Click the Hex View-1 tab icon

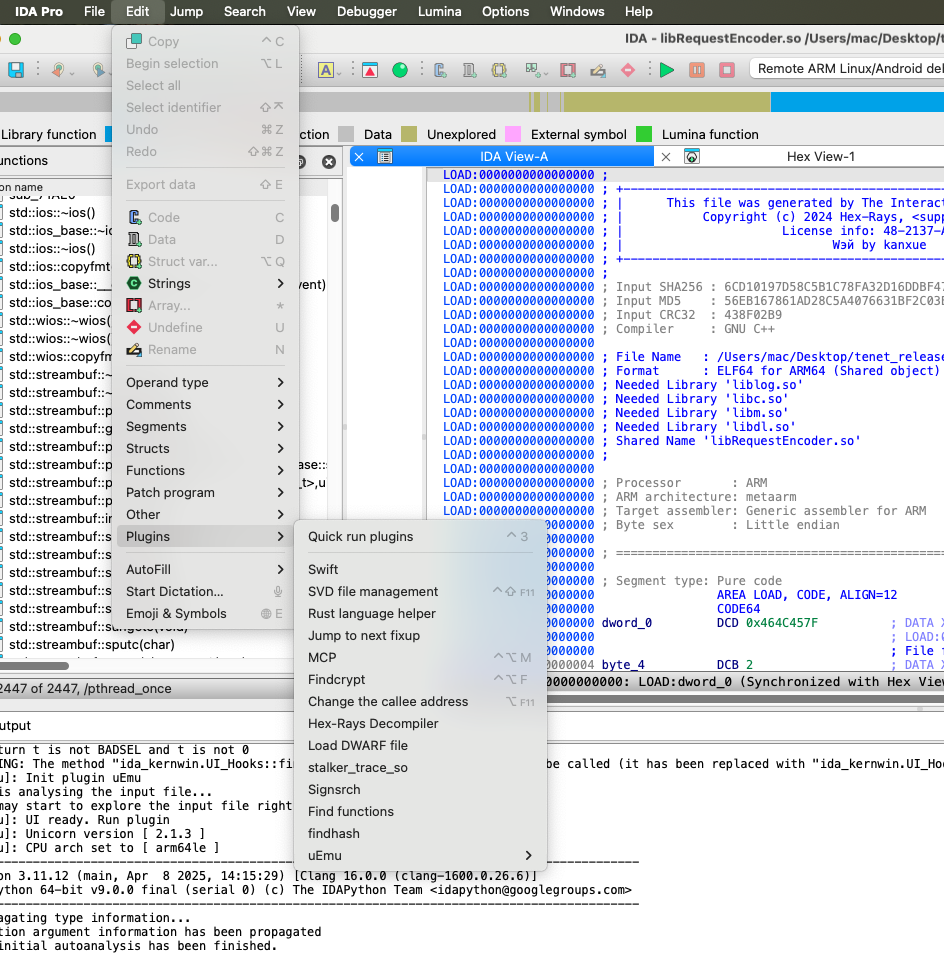click(x=691, y=157)
